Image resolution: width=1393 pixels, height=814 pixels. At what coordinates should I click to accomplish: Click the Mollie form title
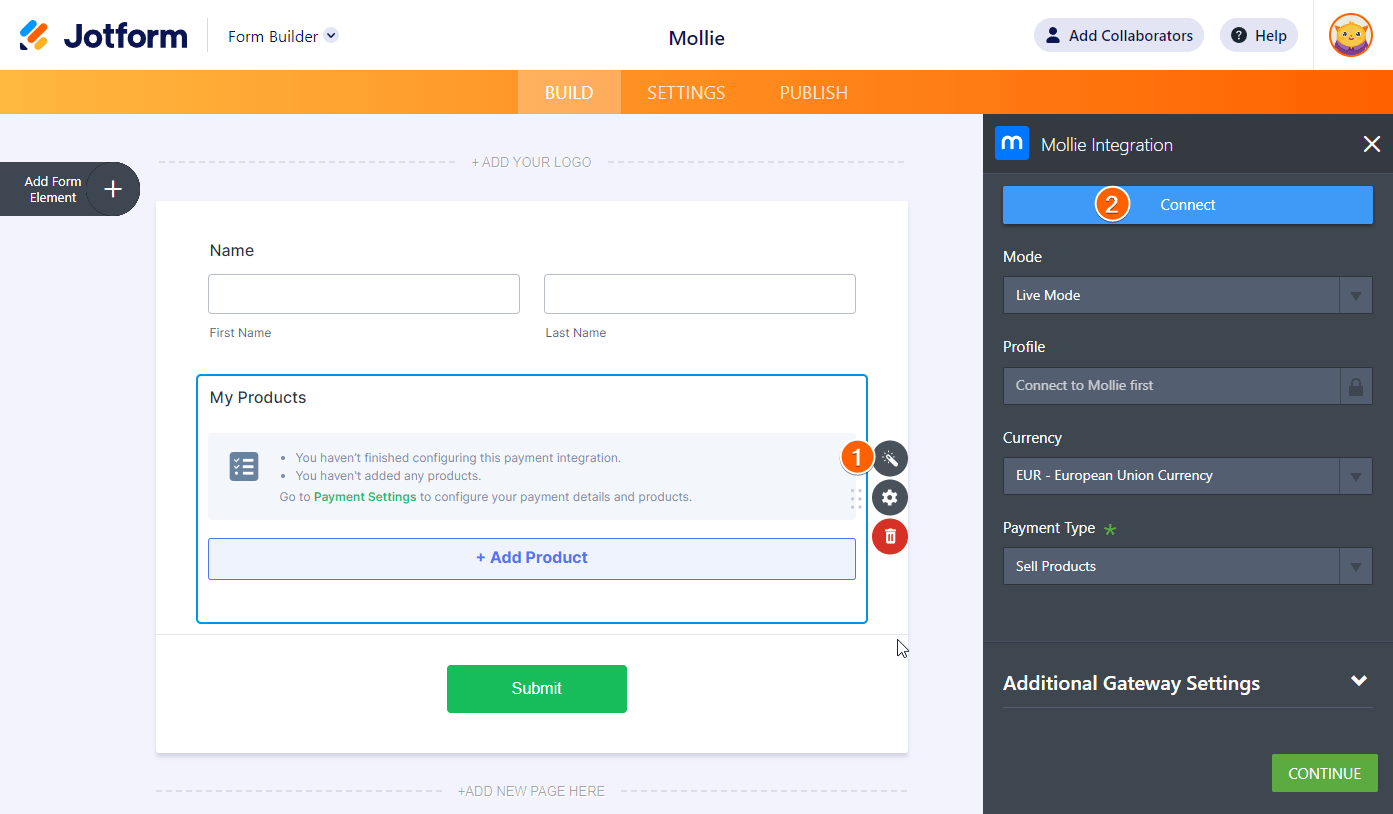tap(696, 38)
